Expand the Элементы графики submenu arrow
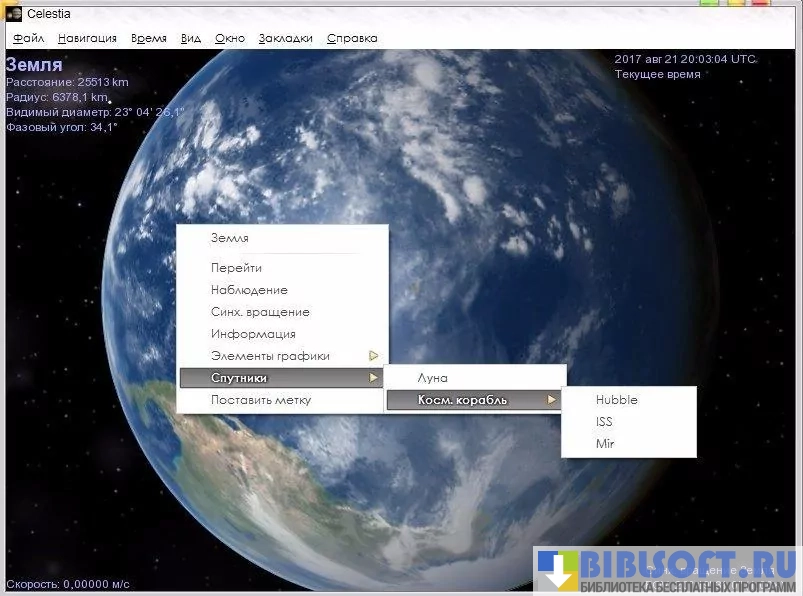The width and height of the screenshot is (803, 596). click(x=374, y=356)
